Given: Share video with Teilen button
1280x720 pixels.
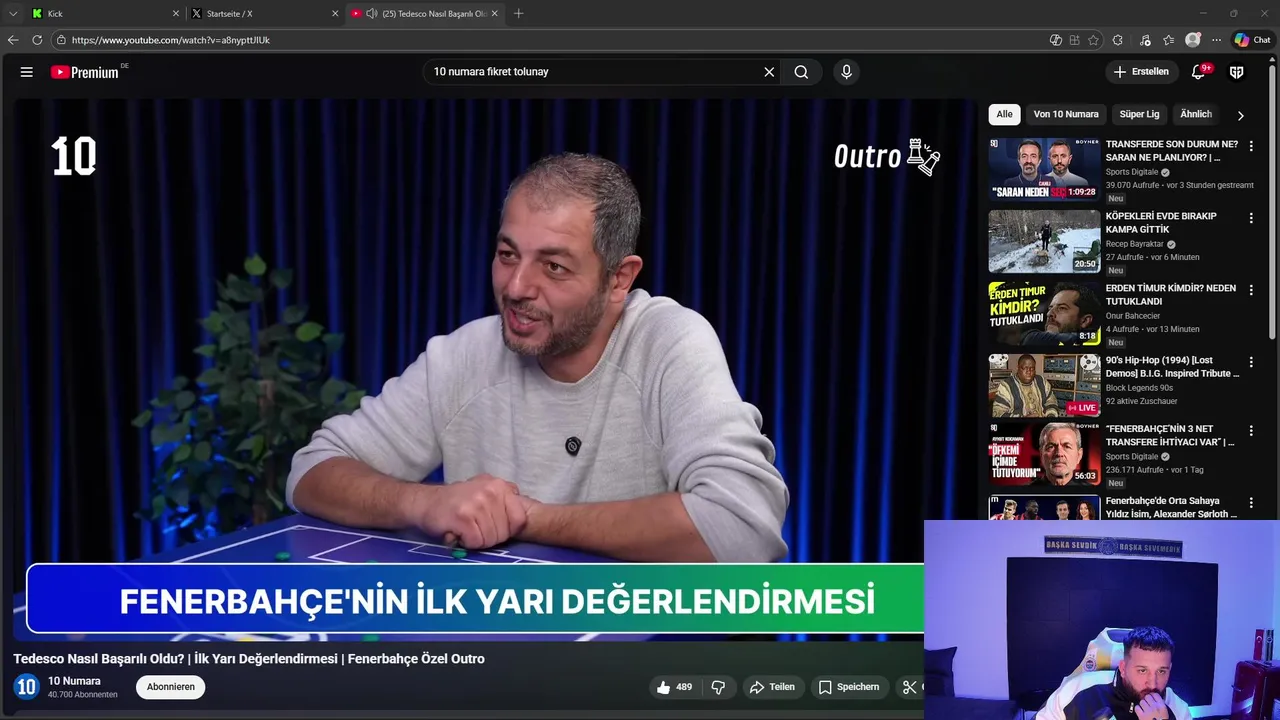Looking at the screenshot, I should pos(772,687).
